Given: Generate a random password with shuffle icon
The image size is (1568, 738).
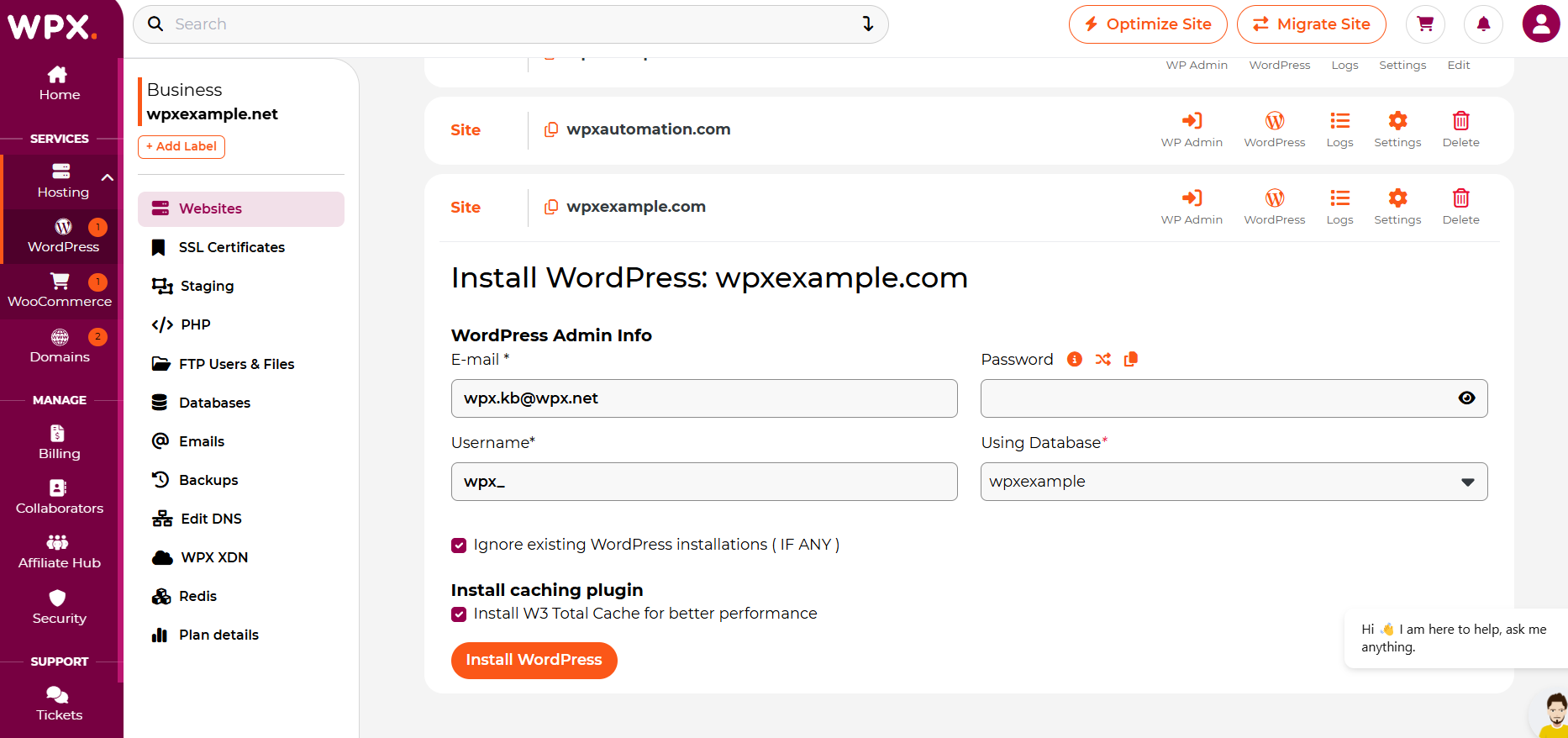Looking at the screenshot, I should click(1102, 360).
